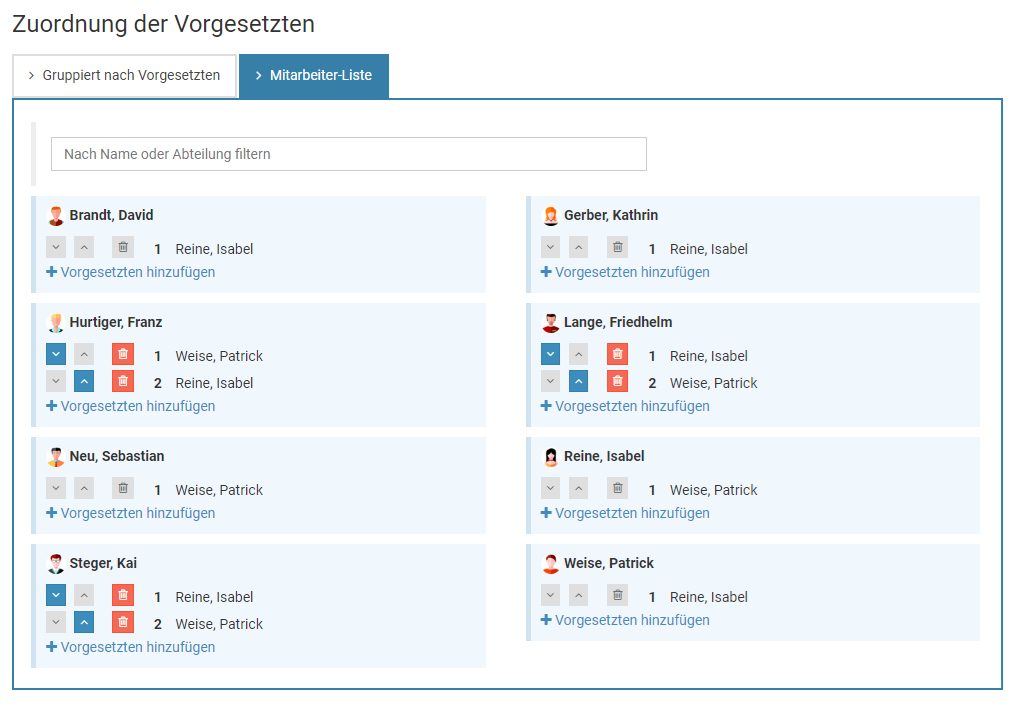The image size is (1020, 705).
Task: Add a Vorgesetzten for Reine, Isabel
Action: point(625,513)
